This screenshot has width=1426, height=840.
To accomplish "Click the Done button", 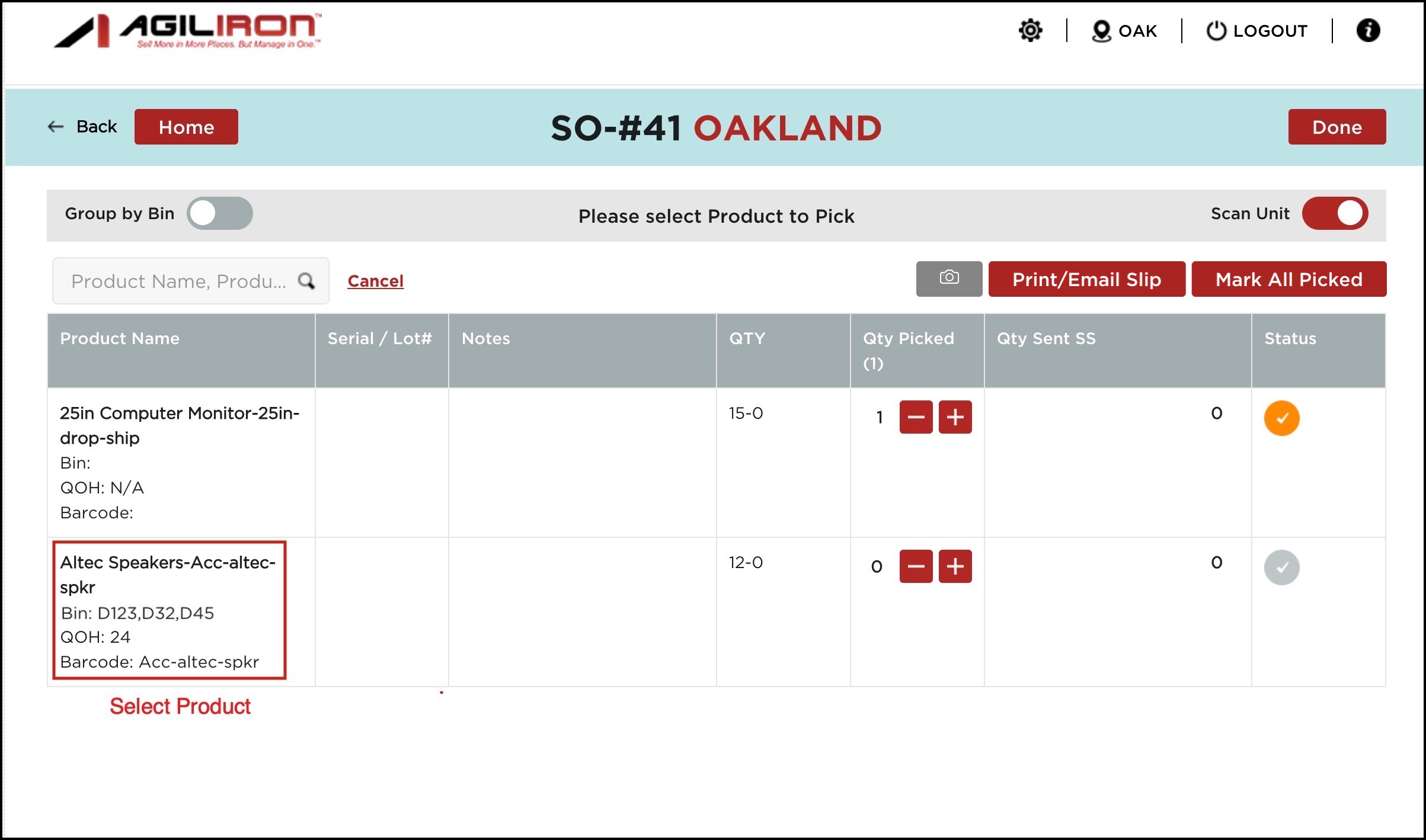I will tap(1337, 127).
